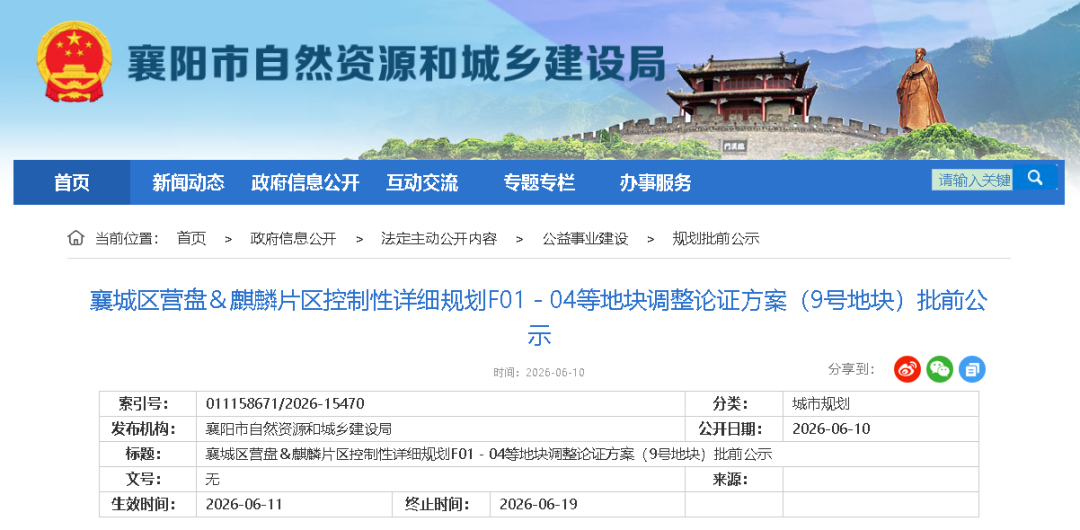Click the 标题 row title text
Screen dimensions: 1080x530
(x=489, y=453)
